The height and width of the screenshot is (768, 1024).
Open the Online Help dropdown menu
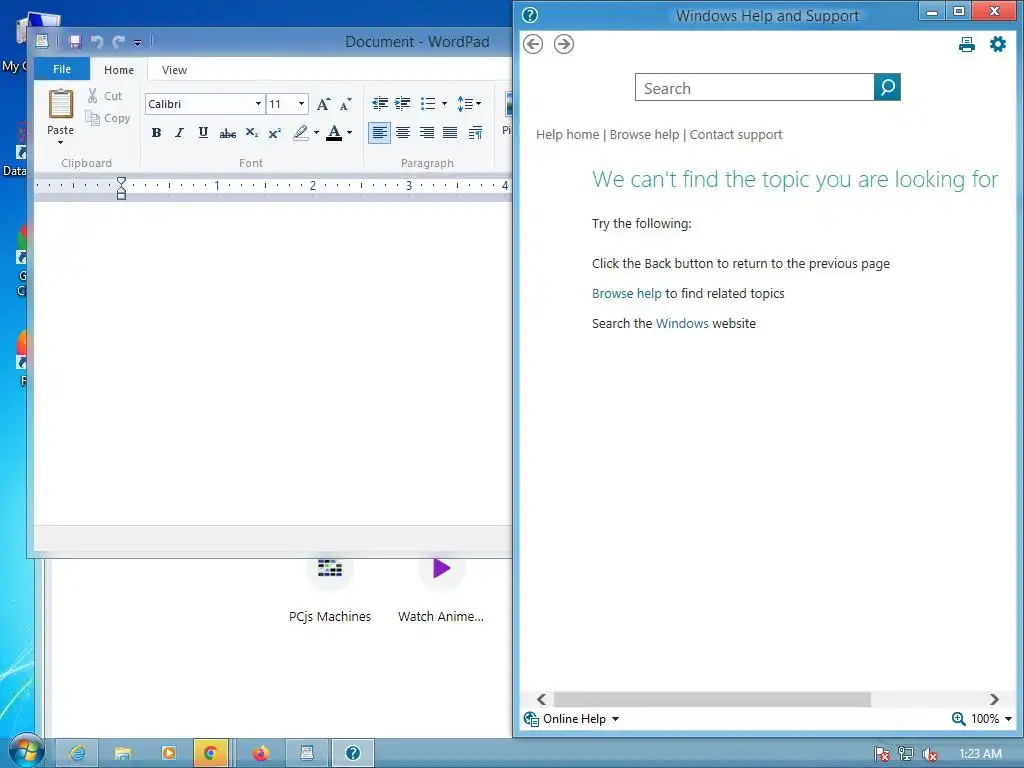point(571,719)
